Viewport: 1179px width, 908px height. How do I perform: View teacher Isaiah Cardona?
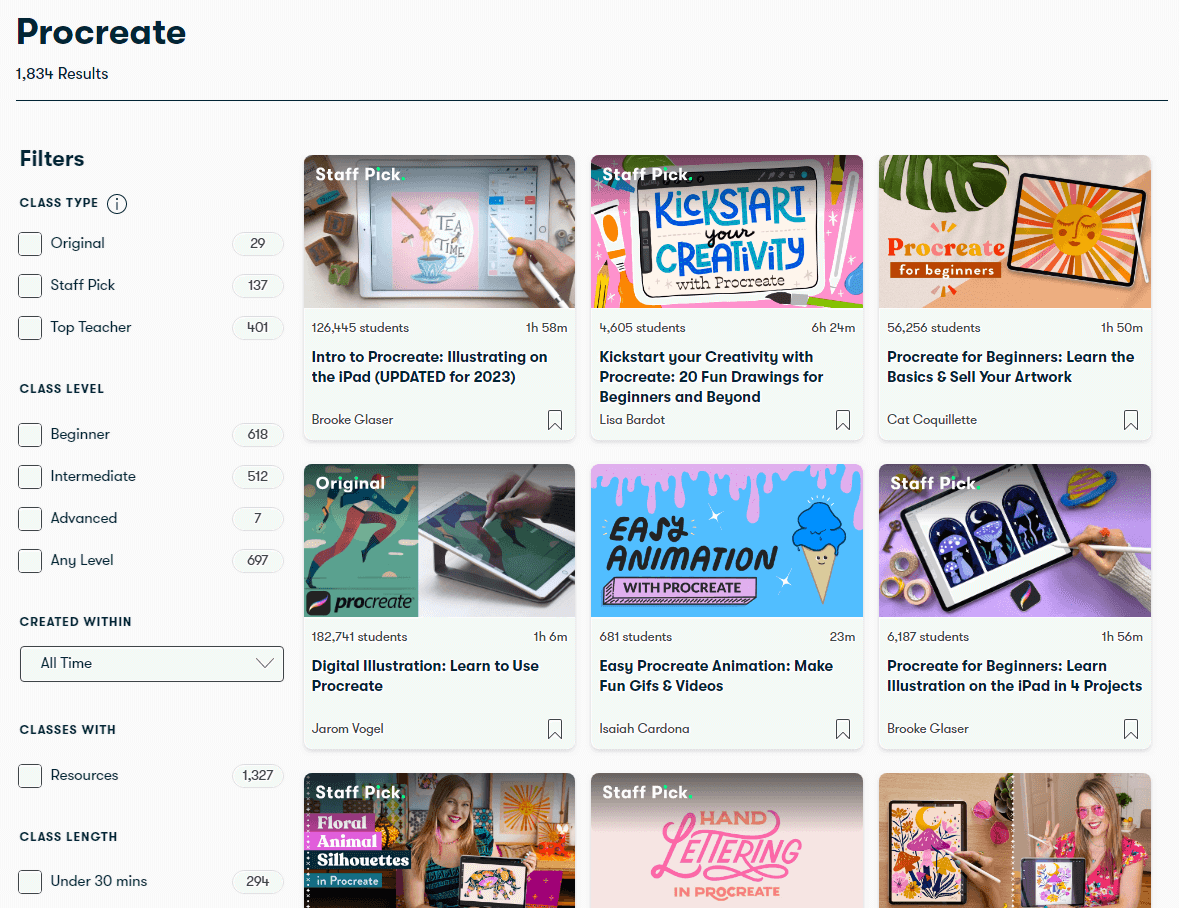644,728
